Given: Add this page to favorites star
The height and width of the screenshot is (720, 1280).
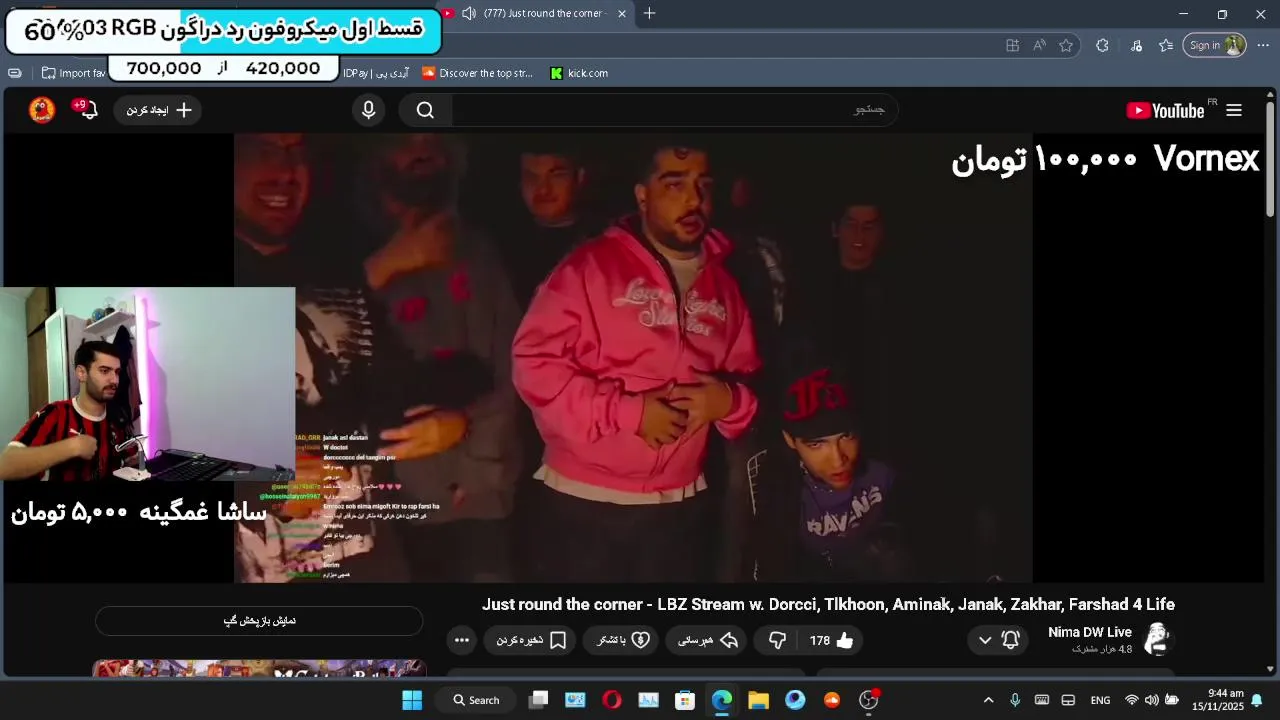Looking at the screenshot, I should [1066, 45].
